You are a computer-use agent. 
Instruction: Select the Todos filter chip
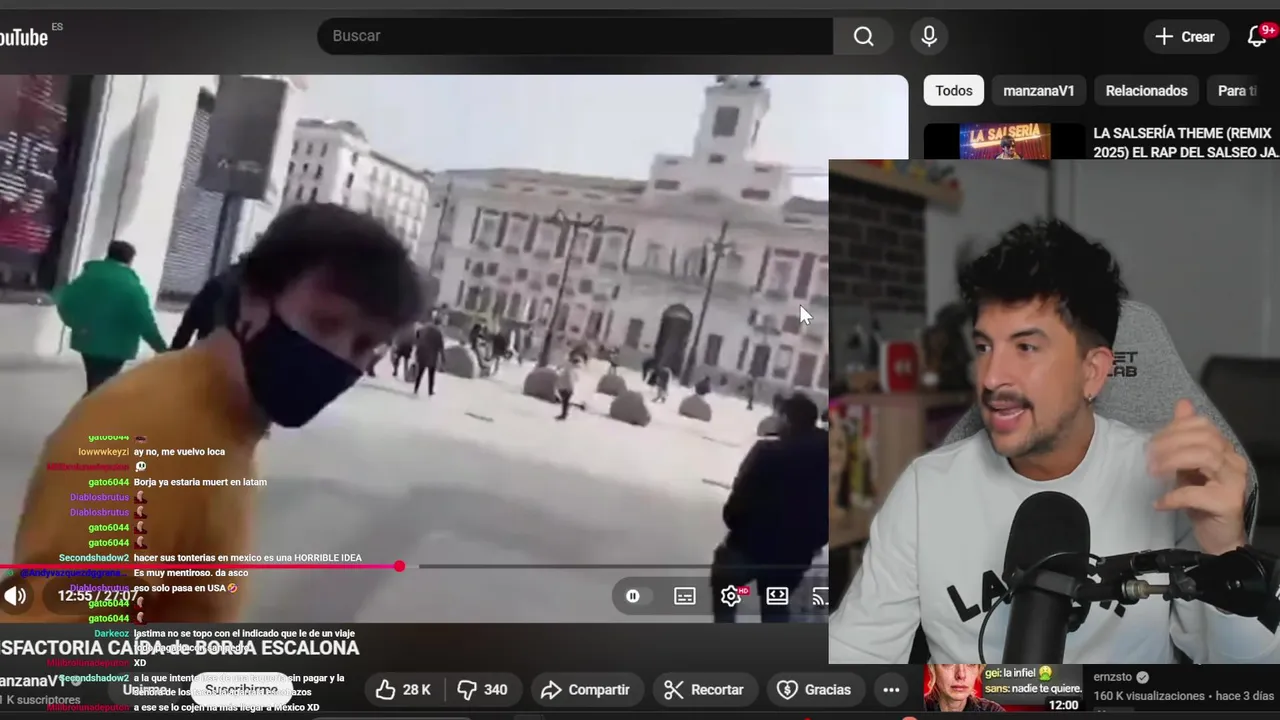[954, 91]
